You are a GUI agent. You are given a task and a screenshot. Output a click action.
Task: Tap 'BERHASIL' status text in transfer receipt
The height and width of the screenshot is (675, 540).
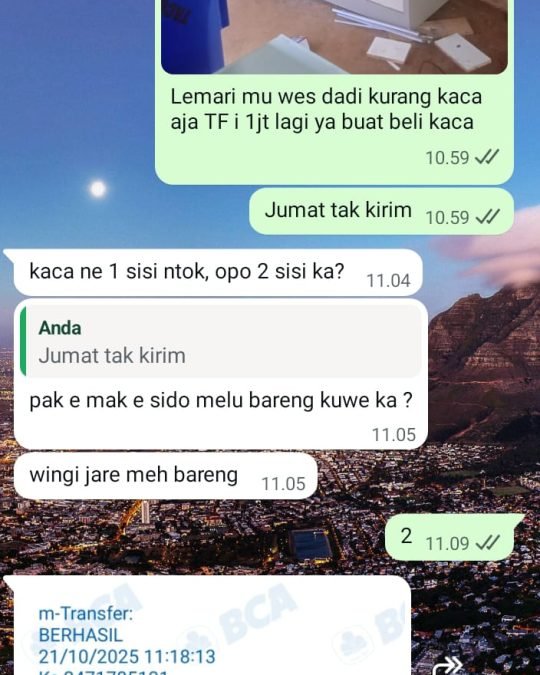pyautogui.click(x=81, y=635)
